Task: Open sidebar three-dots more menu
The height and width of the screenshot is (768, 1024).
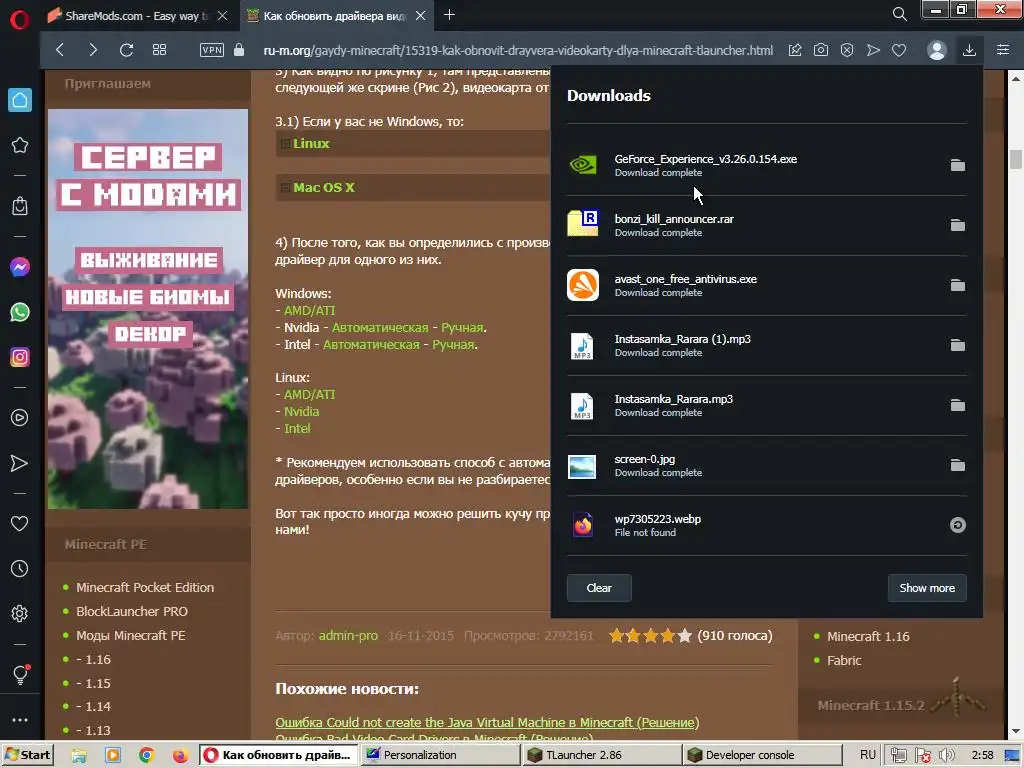Action: (x=20, y=720)
